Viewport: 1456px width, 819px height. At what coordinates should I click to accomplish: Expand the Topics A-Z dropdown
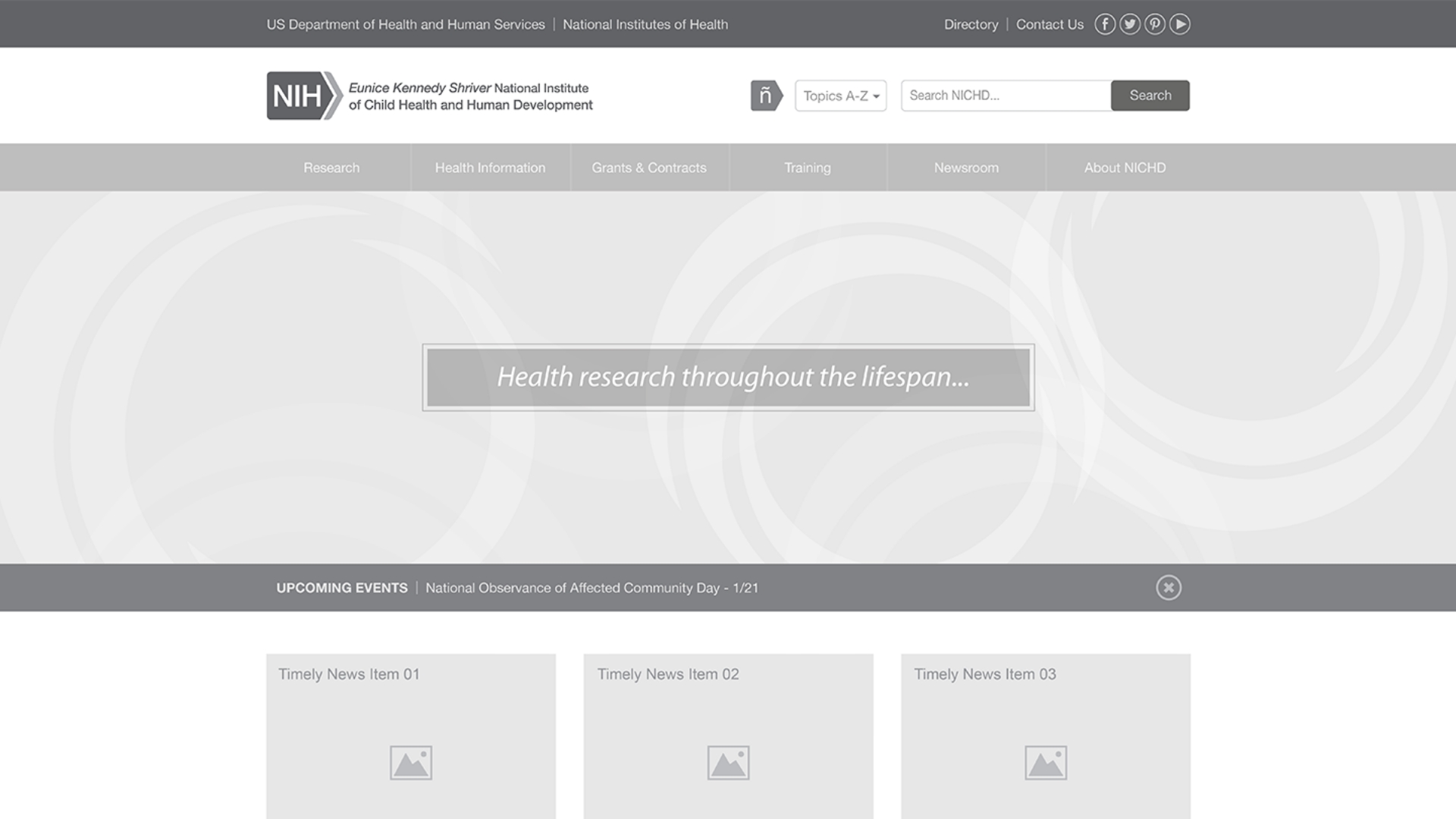click(840, 96)
